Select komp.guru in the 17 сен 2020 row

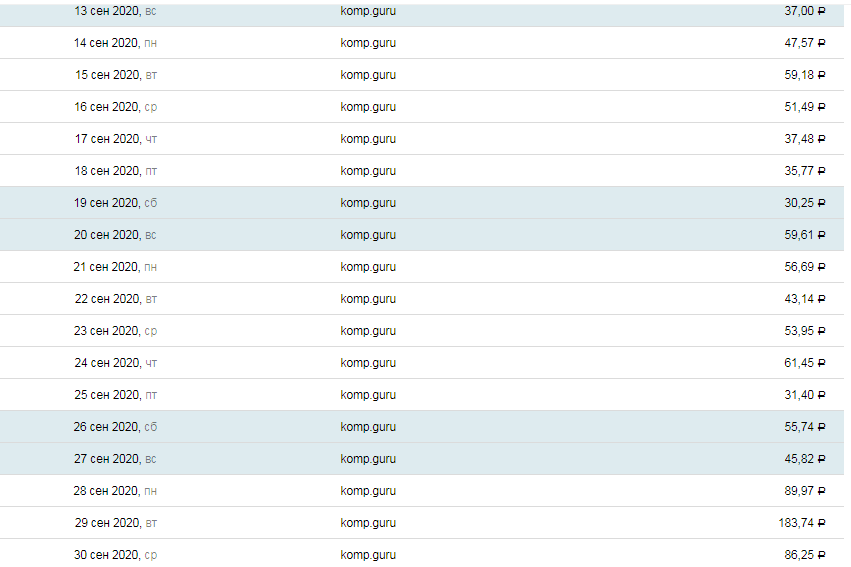(x=368, y=139)
